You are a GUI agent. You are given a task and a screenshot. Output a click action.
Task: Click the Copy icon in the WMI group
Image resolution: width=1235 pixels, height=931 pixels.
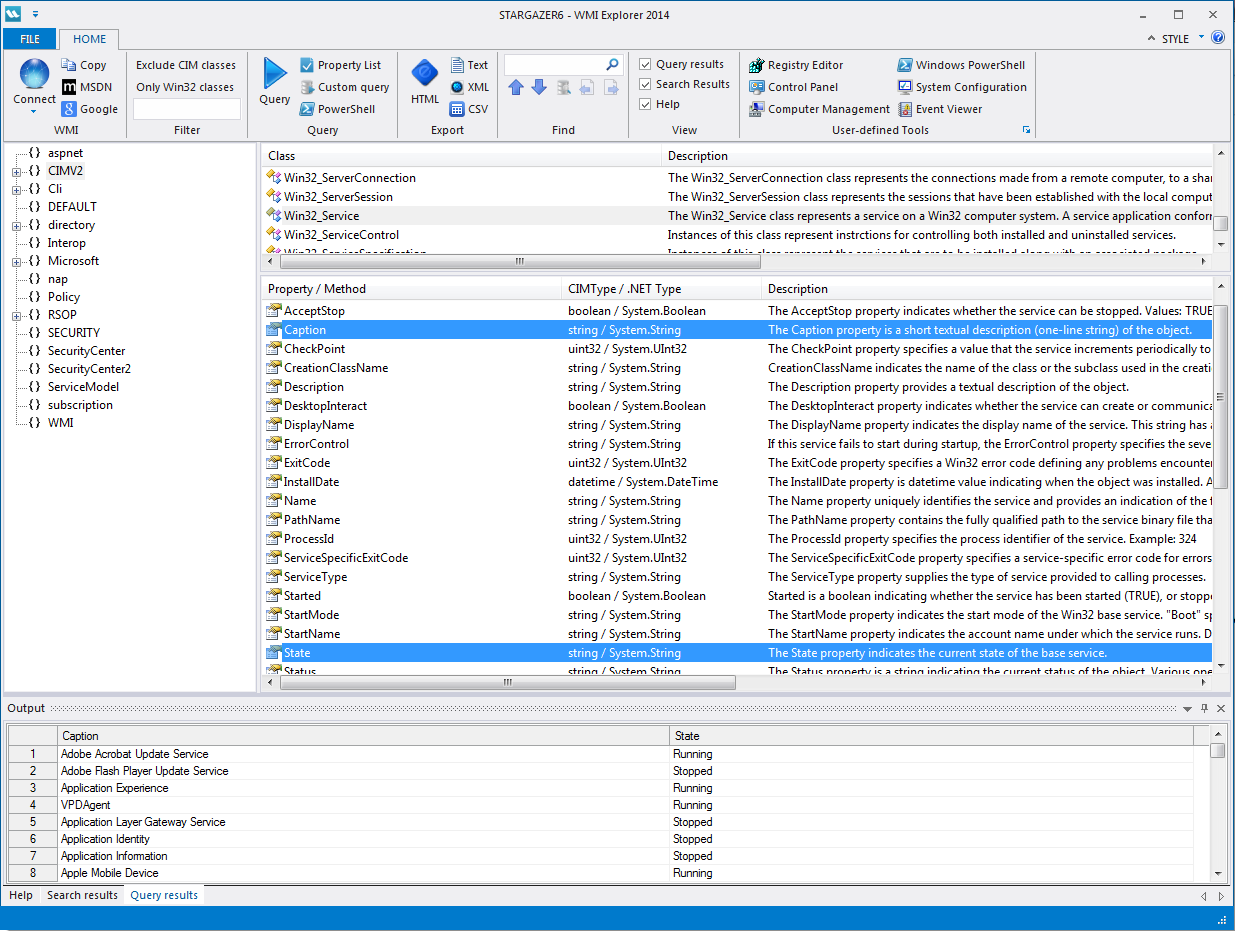click(69, 65)
